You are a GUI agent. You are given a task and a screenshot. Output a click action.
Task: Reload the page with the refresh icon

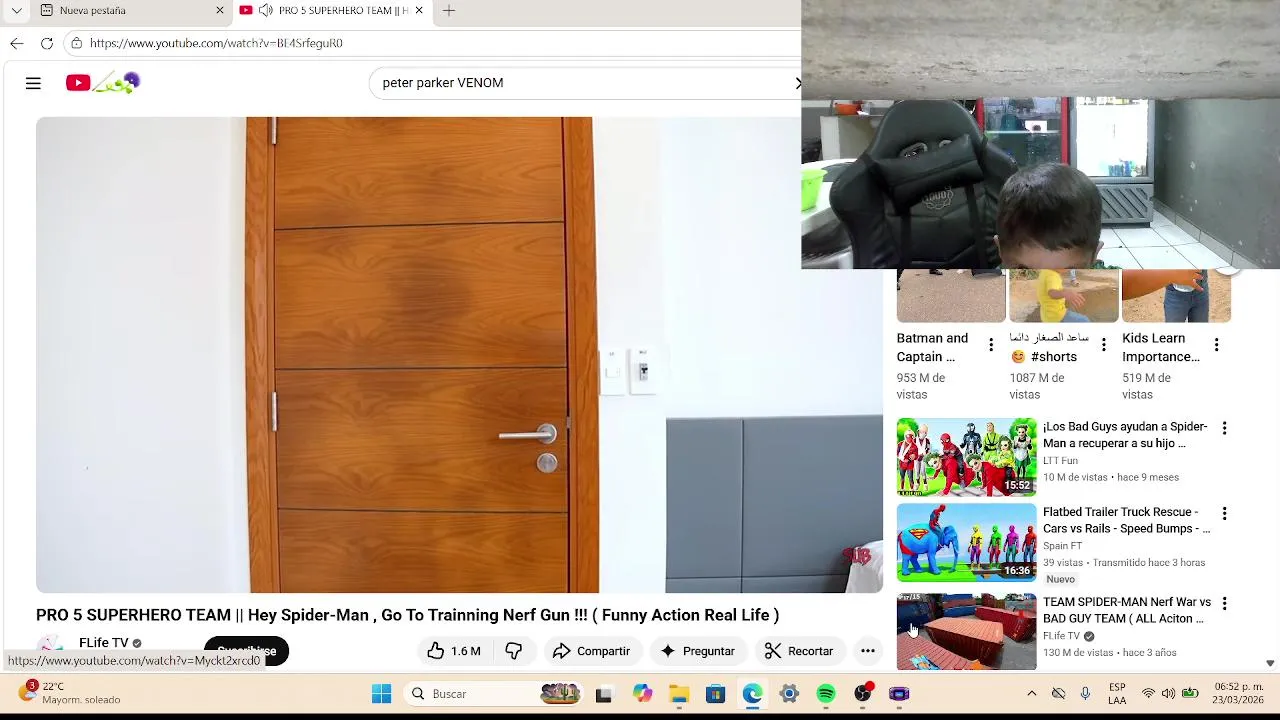coord(47,43)
